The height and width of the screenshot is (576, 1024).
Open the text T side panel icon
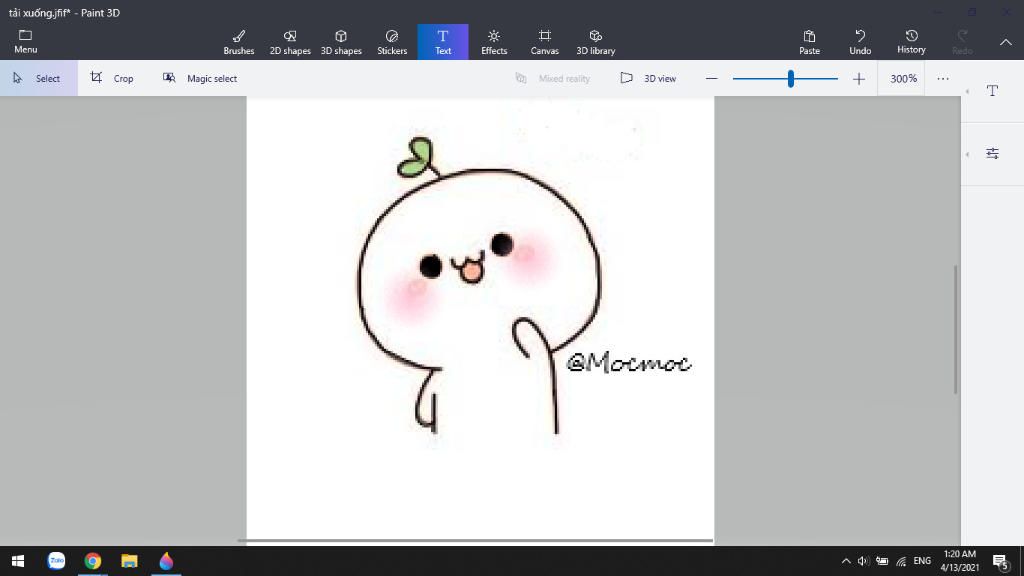click(x=992, y=91)
